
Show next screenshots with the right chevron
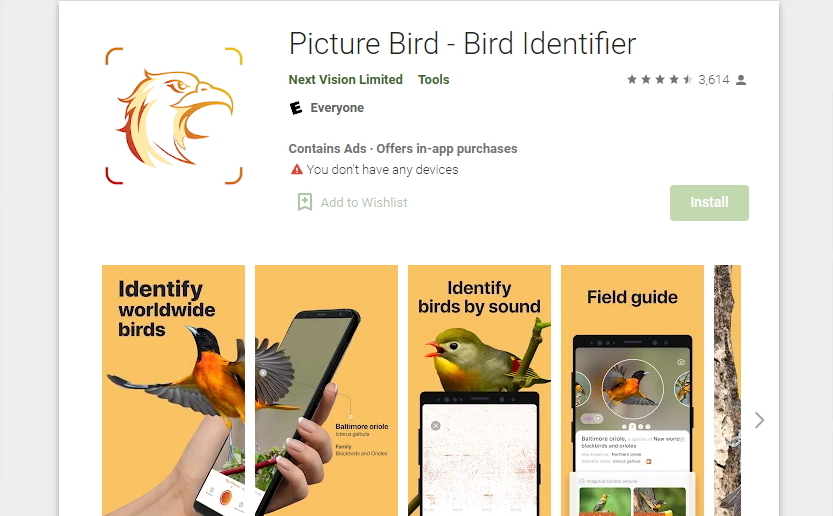760,420
